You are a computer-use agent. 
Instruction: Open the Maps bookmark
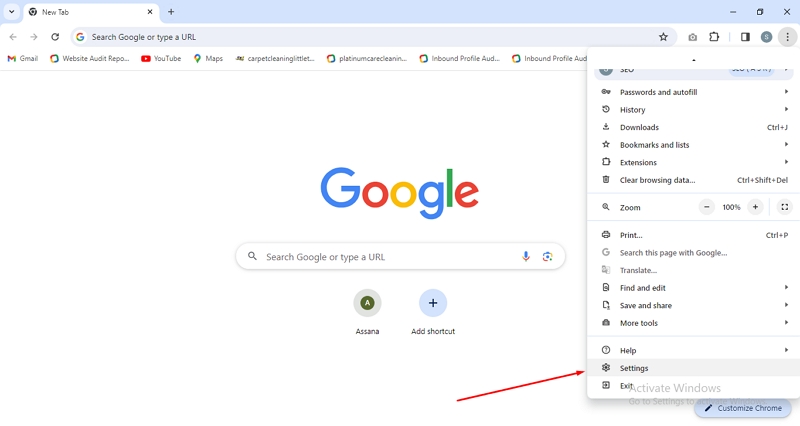(x=208, y=59)
